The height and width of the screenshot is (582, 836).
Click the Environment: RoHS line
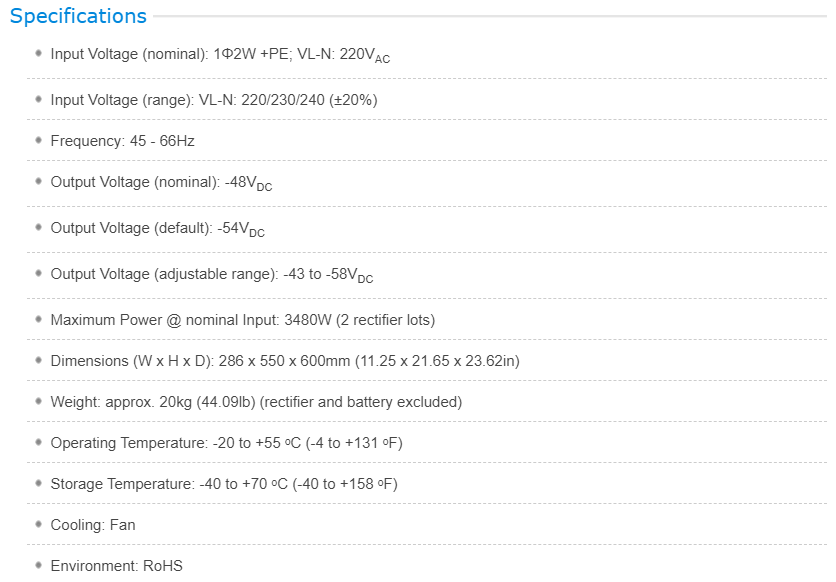pyautogui.click(x=116, y=566)
